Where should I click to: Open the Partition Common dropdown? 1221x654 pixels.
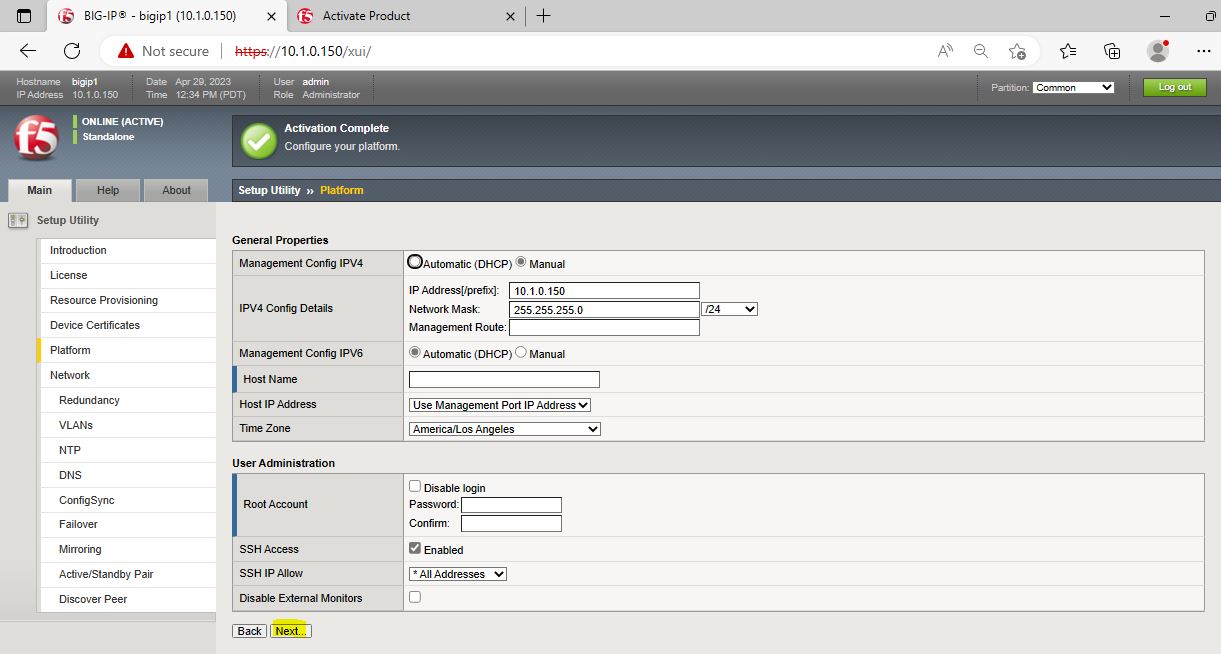1073,88
